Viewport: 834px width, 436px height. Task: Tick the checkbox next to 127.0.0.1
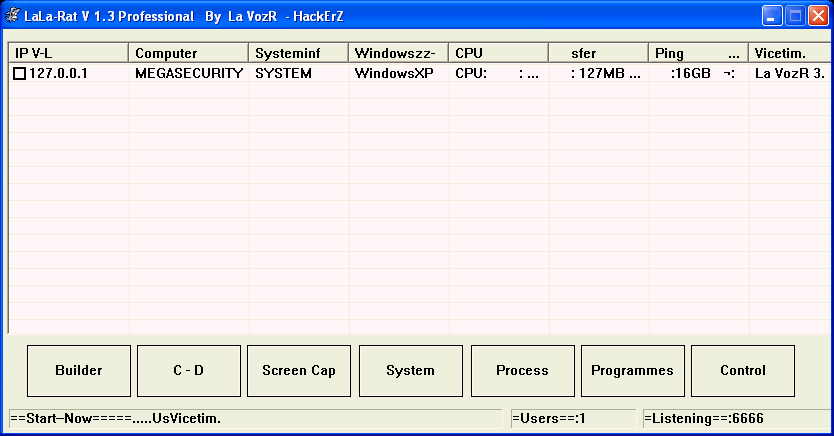[19, 73]
